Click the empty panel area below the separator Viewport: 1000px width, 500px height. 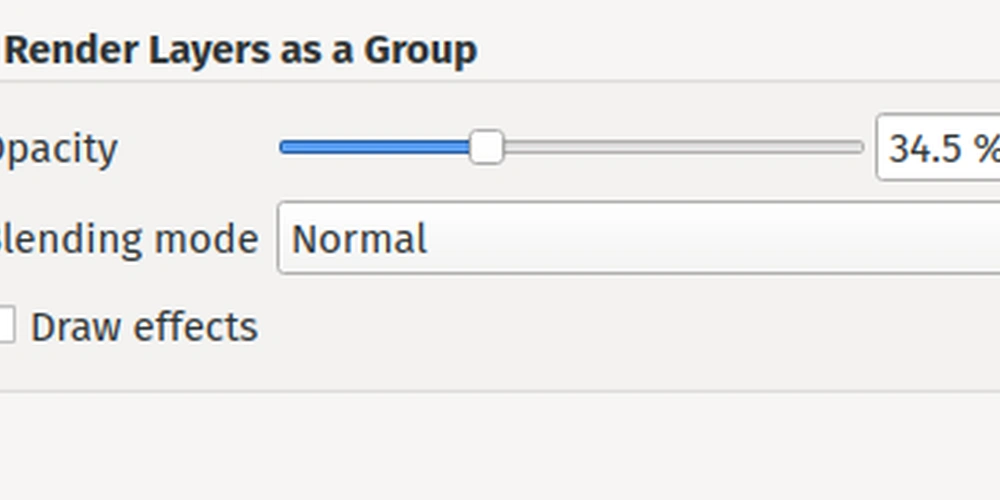point(500,446)
